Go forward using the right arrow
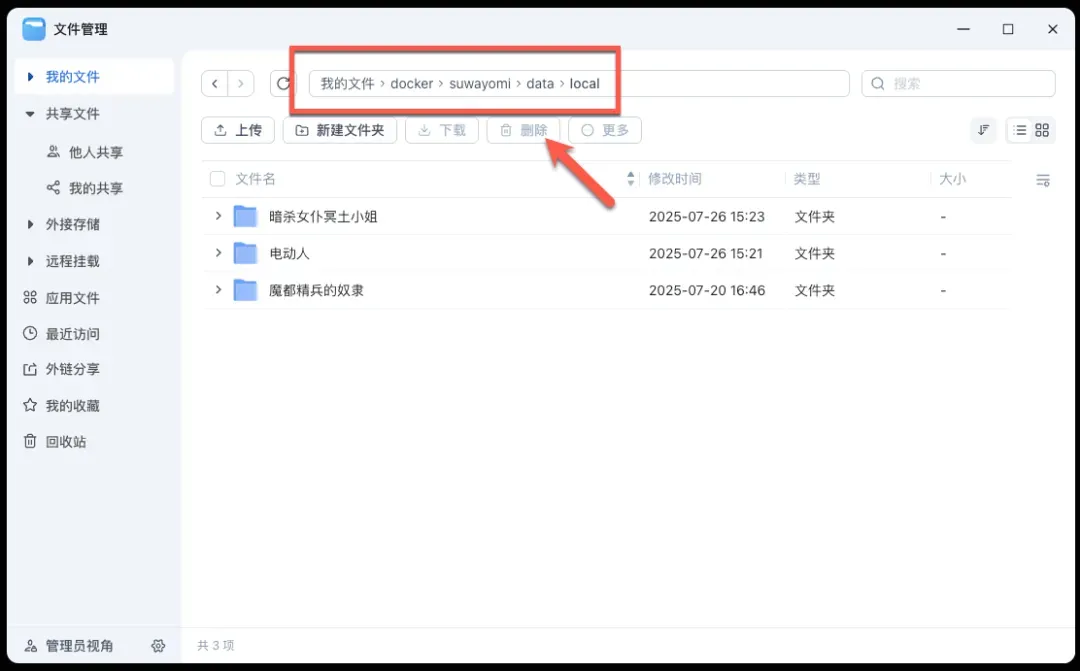The image size is (1080, 671). coord(240,83)
